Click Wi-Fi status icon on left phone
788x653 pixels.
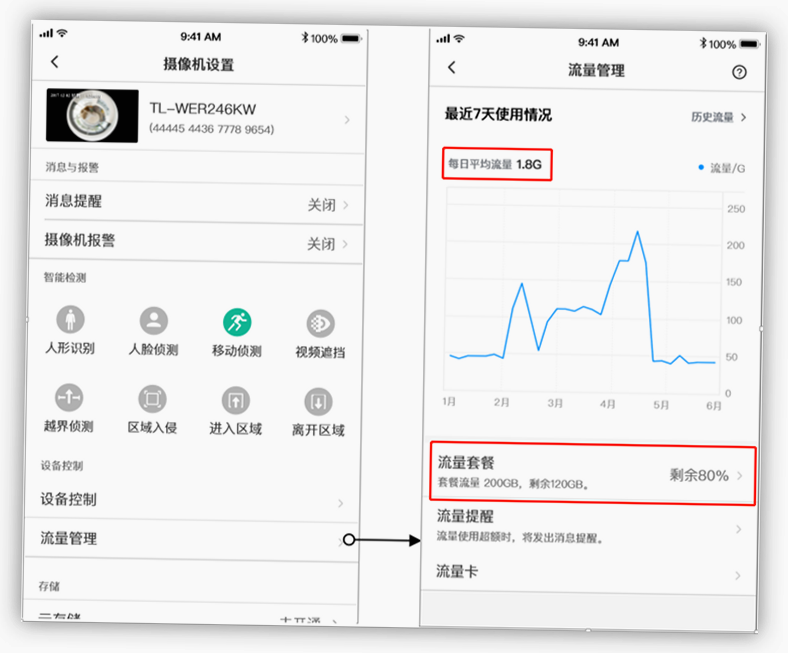[62, 33]
